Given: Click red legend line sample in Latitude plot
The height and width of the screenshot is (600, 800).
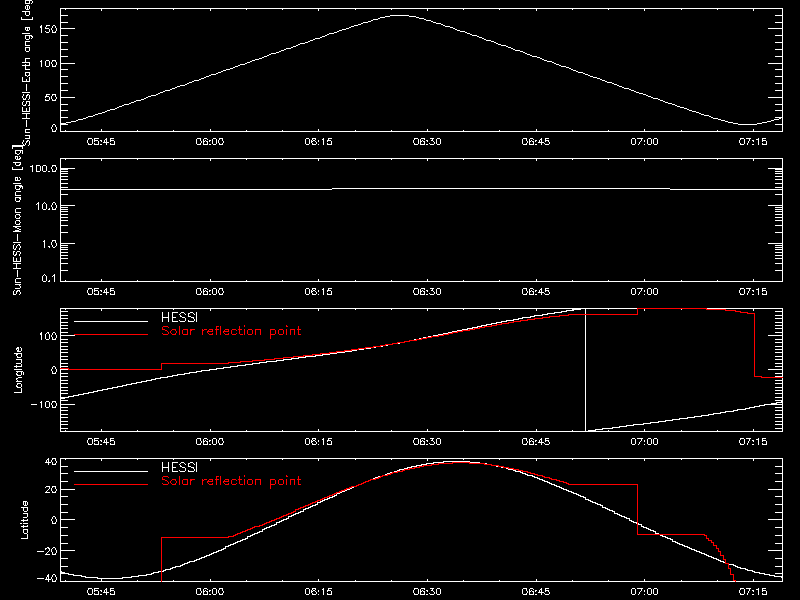Looking at the screenshot, I should (111, 485).
